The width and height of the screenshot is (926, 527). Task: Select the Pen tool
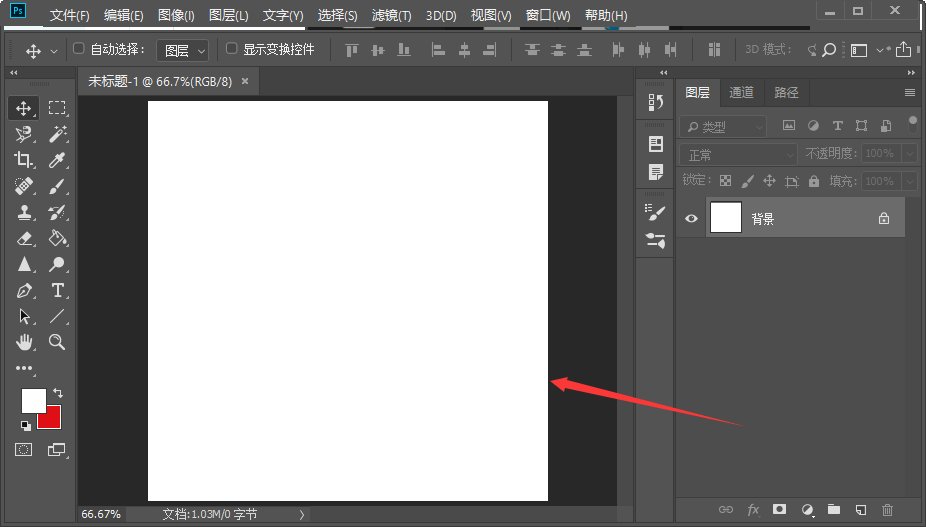coord(24,290)
